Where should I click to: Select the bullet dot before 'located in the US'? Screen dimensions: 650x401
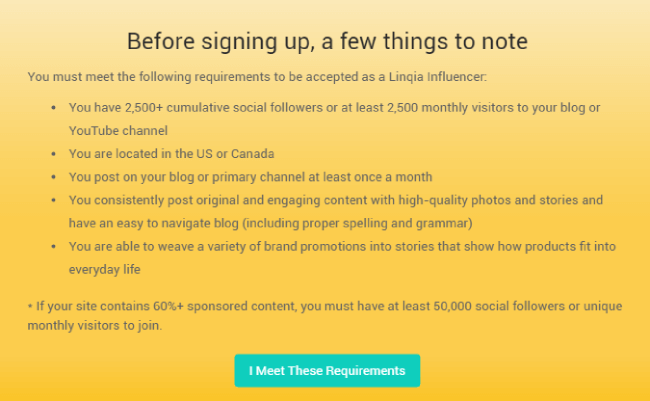[53, 154]
